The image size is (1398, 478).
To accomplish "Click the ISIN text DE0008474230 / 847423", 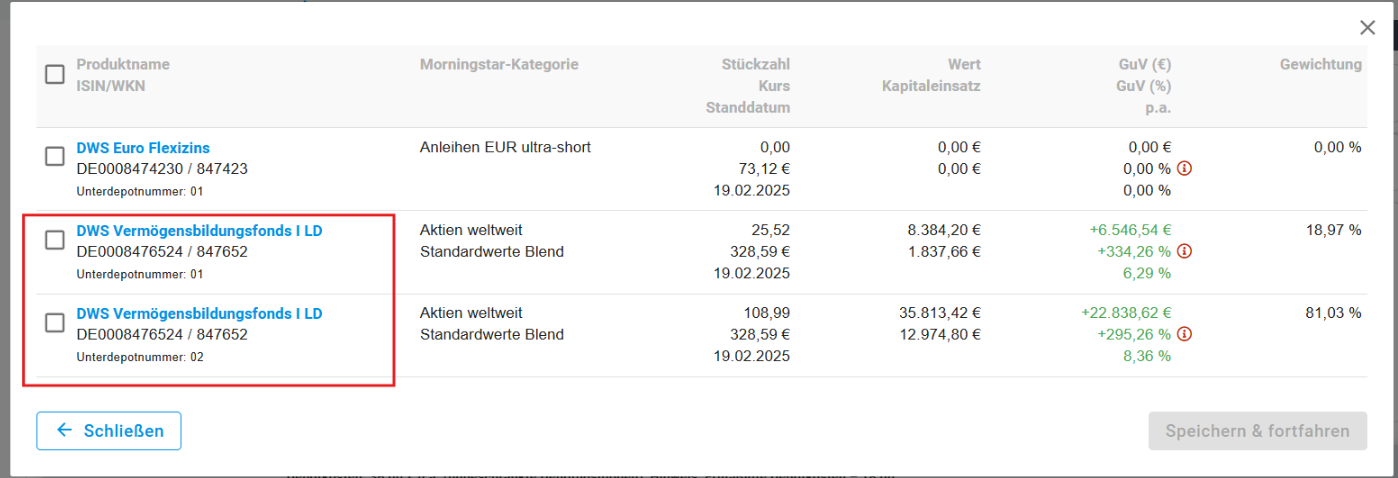I will click(162, 169).
